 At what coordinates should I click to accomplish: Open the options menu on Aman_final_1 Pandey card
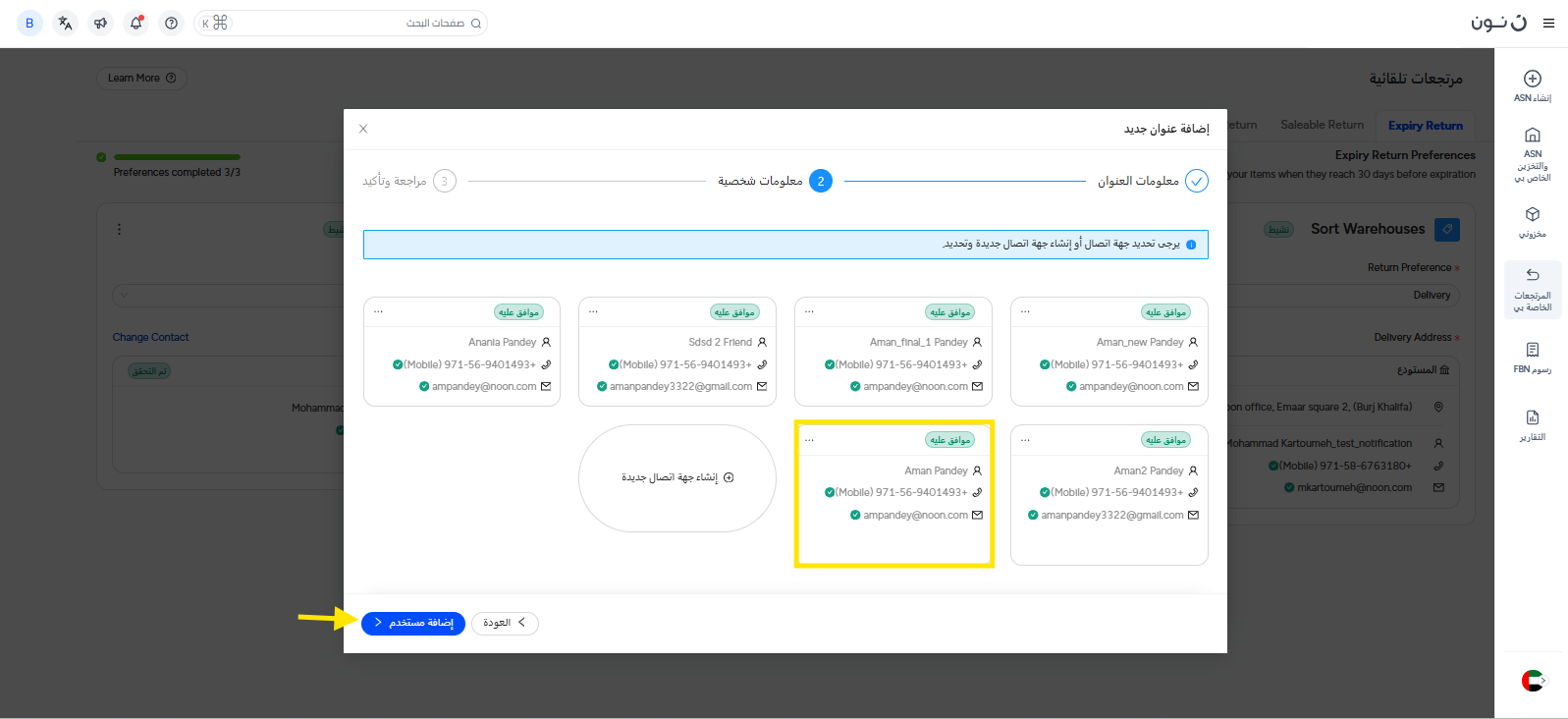coord(809,311)
